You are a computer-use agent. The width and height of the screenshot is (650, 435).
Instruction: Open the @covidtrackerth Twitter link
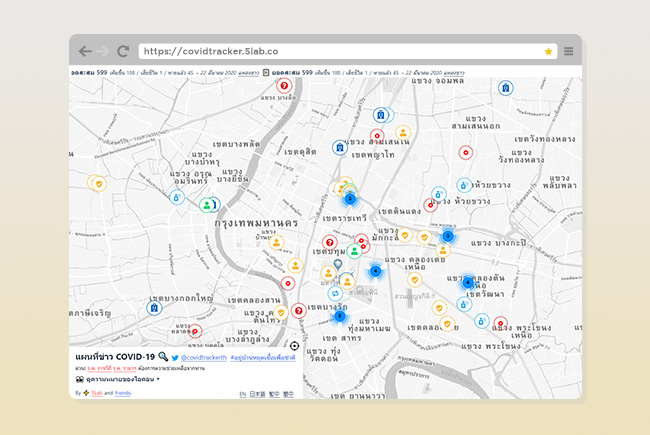pos(203,357)
